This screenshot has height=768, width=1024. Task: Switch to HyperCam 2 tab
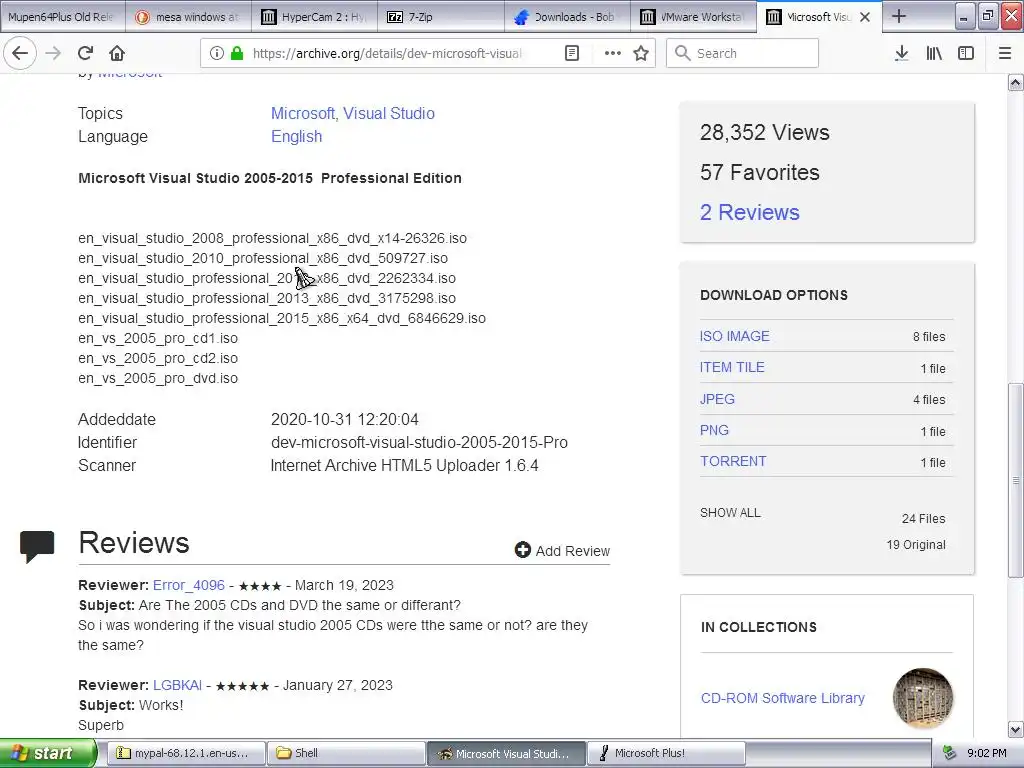point(315,17)
